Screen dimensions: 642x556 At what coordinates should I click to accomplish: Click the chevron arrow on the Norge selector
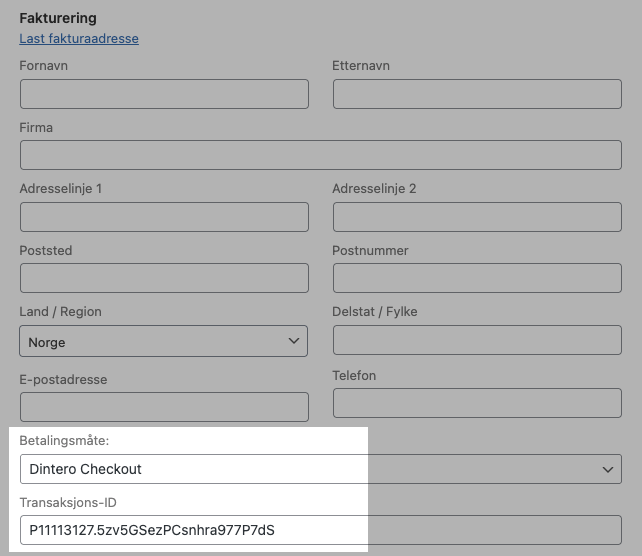click(294, 341)
